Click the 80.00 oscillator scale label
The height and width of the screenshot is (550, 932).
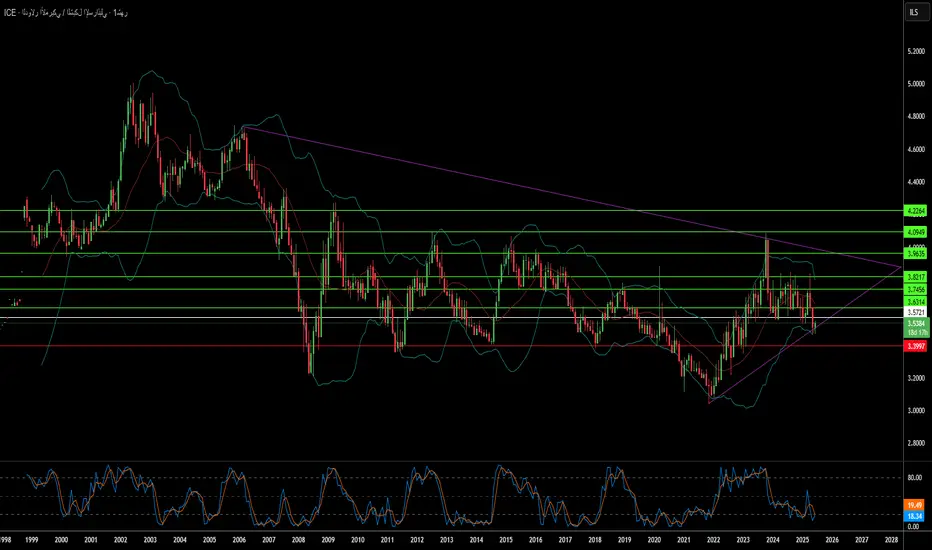click(x=914, y=477)
